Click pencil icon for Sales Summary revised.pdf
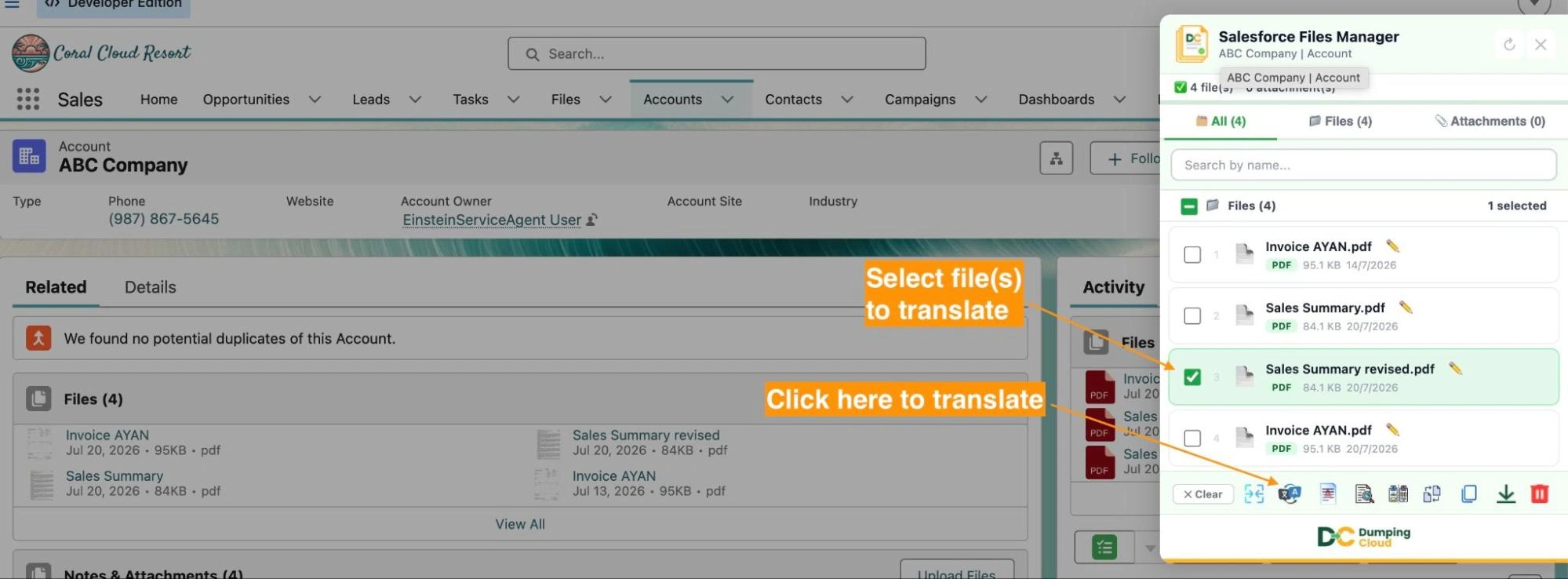This screenshot has height=579, width=1568. click(1455, 369)
